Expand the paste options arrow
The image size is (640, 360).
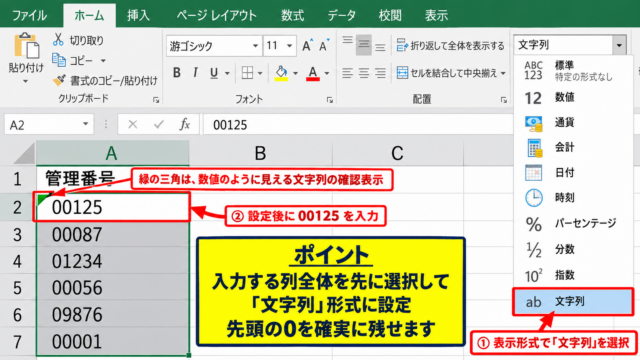(x=25, y=82)
